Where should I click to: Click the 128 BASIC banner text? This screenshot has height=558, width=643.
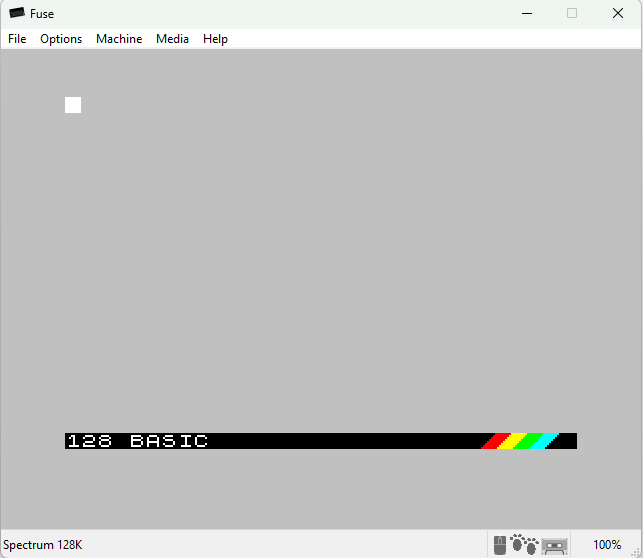(138, 441)
